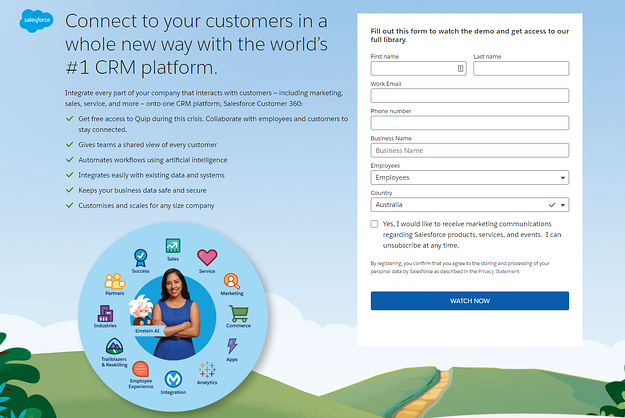Click the Commerce shopping cart icon
The height and width of the screenshot is (418, 625).
pyautogui.click(x=238, y=314)
